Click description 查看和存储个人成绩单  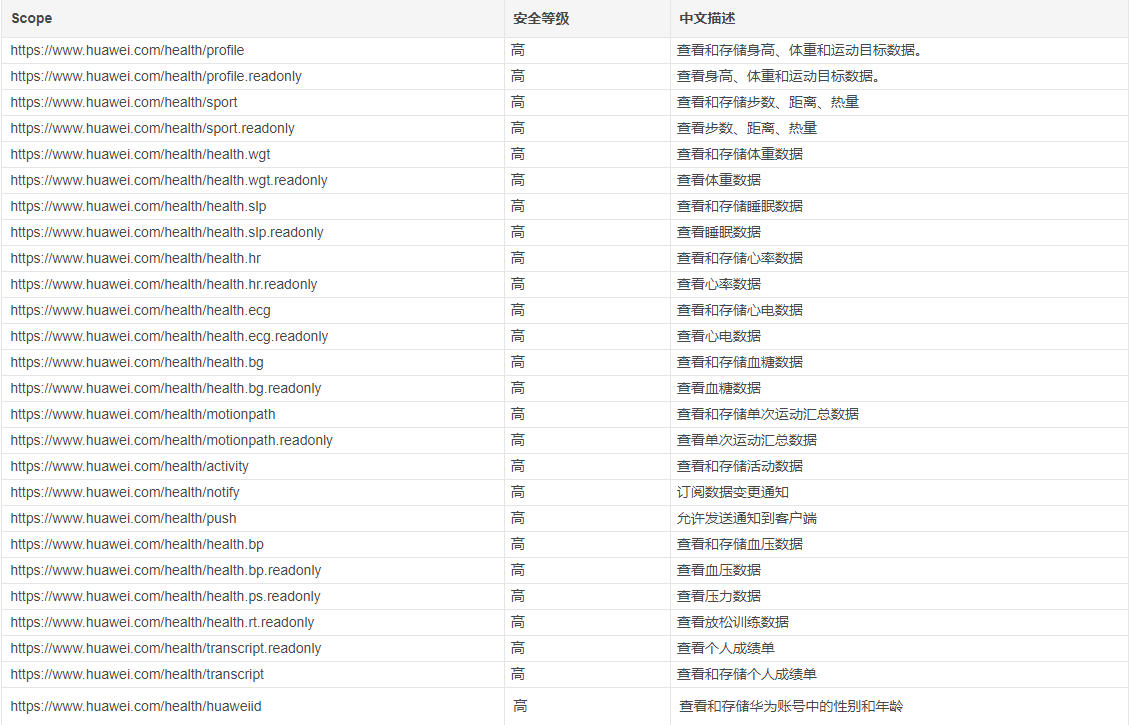tap(747, 674)
